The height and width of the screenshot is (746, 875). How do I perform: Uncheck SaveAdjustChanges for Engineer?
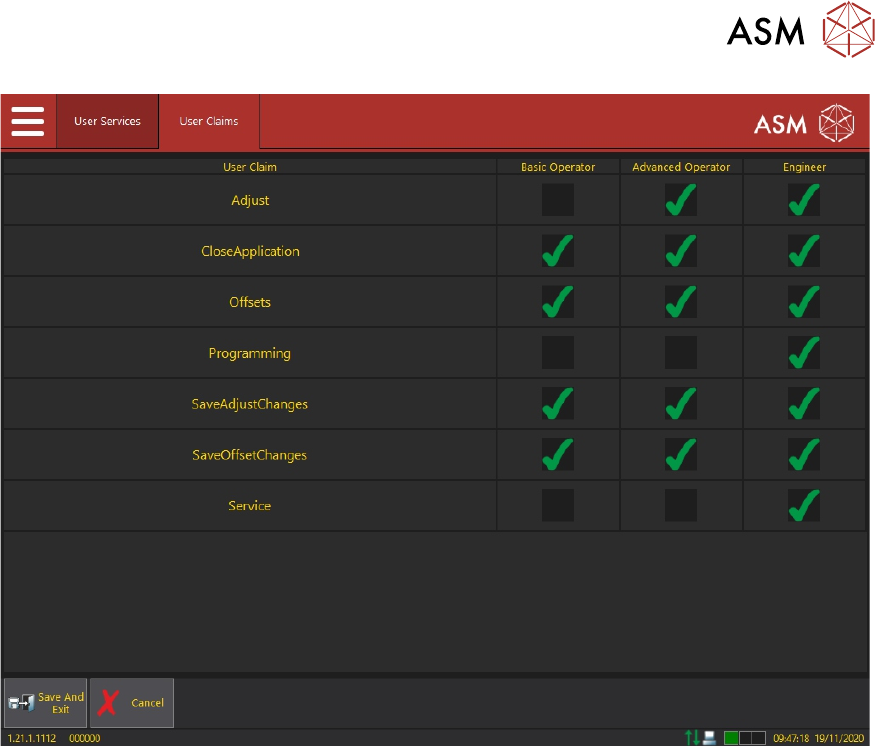804,404
